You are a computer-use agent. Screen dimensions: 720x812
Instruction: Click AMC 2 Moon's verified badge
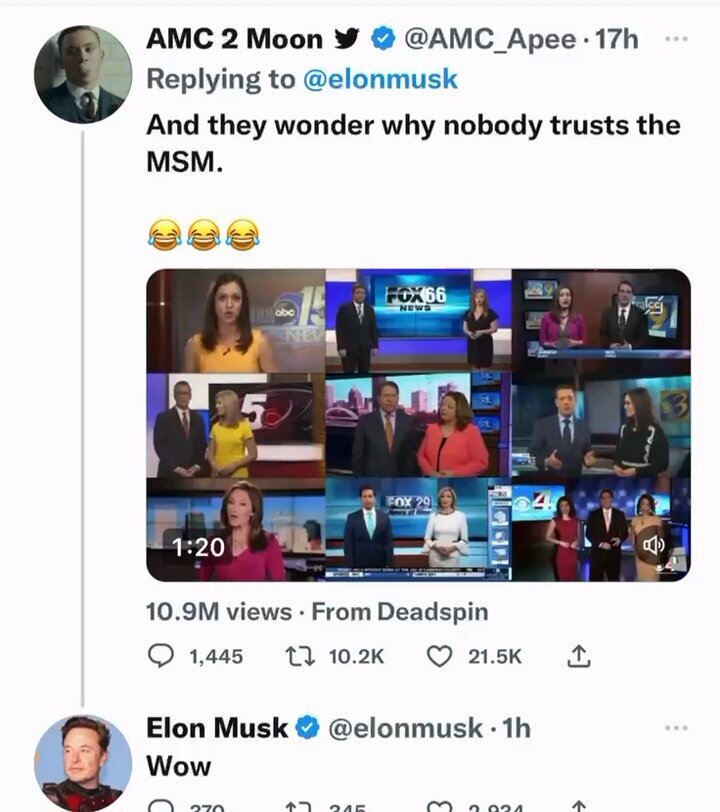coord(382,40)
